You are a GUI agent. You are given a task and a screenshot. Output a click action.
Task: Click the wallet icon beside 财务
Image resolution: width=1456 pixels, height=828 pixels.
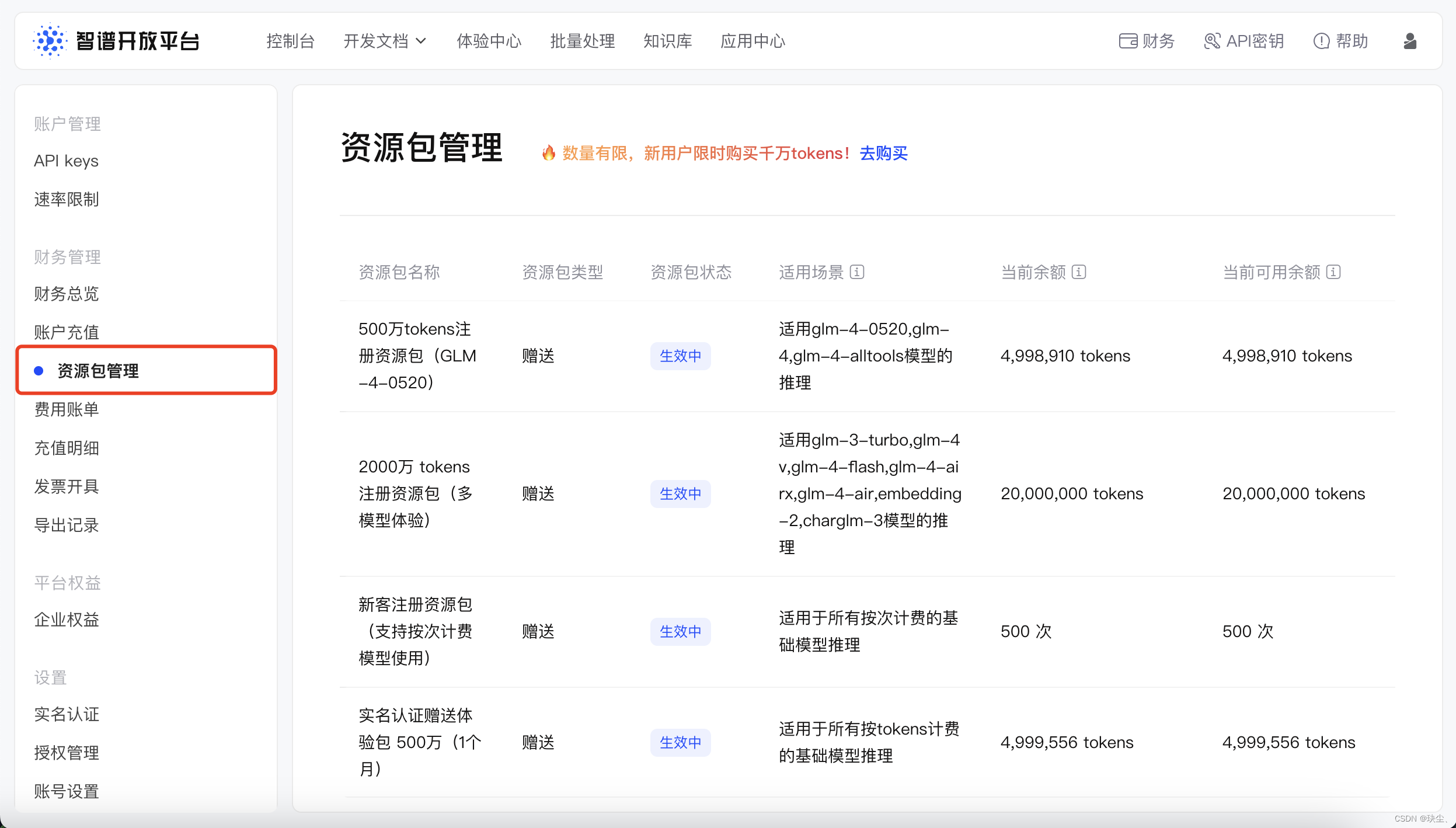coord(1127,41)
